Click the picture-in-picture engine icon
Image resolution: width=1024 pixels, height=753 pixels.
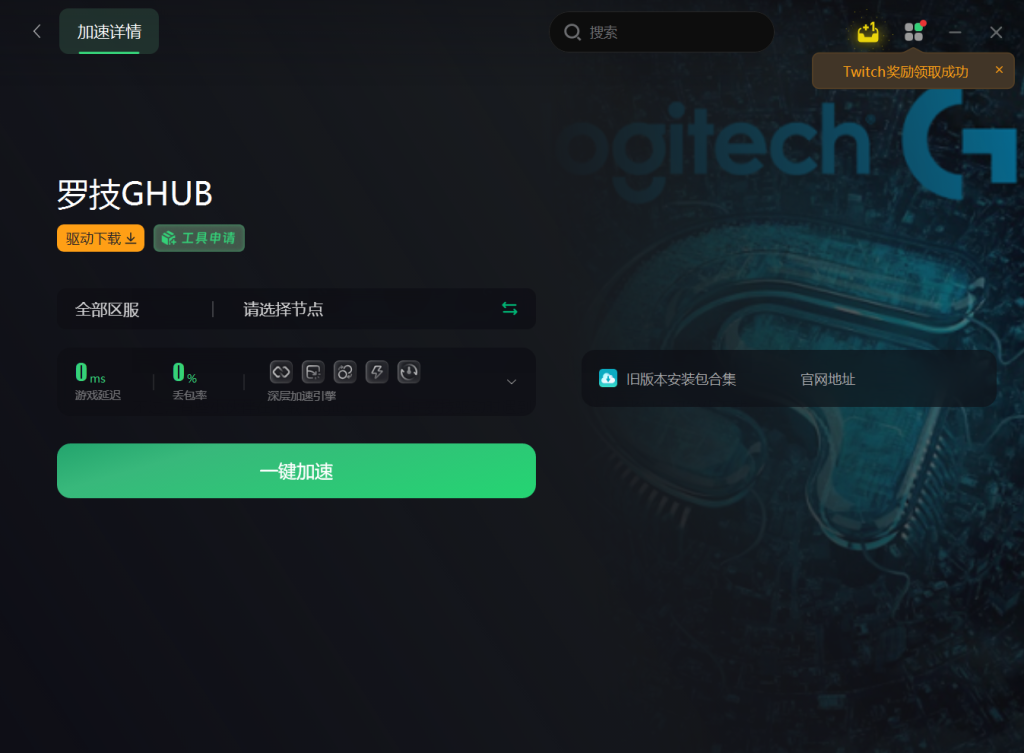(x=313, y=372)
